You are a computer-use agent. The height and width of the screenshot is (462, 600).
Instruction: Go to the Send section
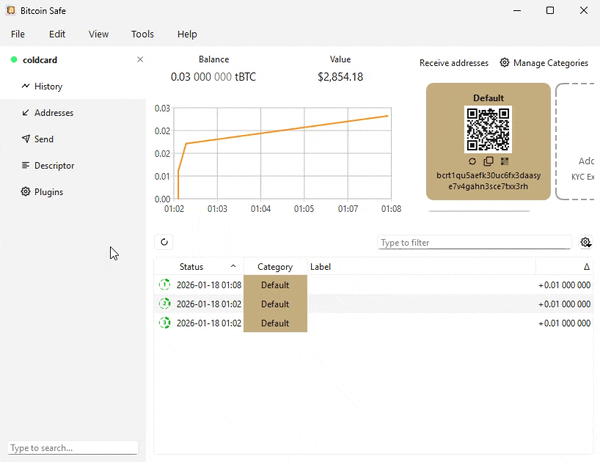click(x=73, y=139)
